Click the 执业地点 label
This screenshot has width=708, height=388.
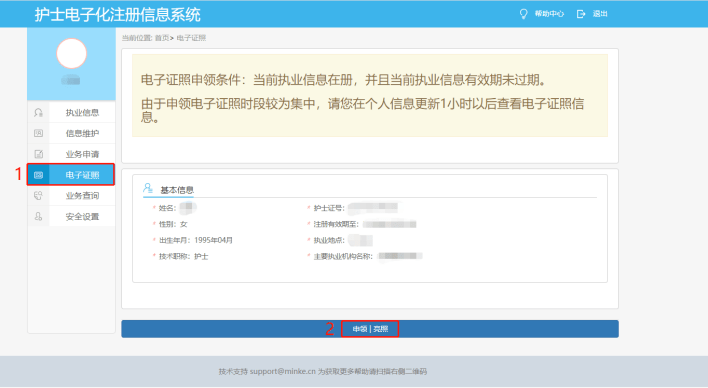click(x=329, y=240)
